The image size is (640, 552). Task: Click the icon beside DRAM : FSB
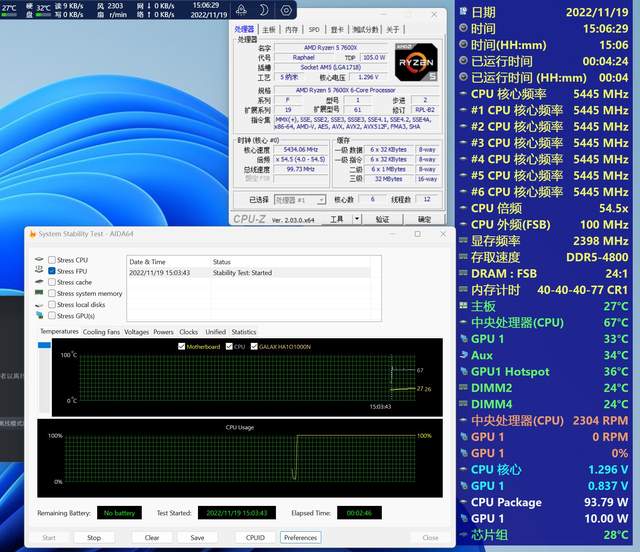pos(463,273)
